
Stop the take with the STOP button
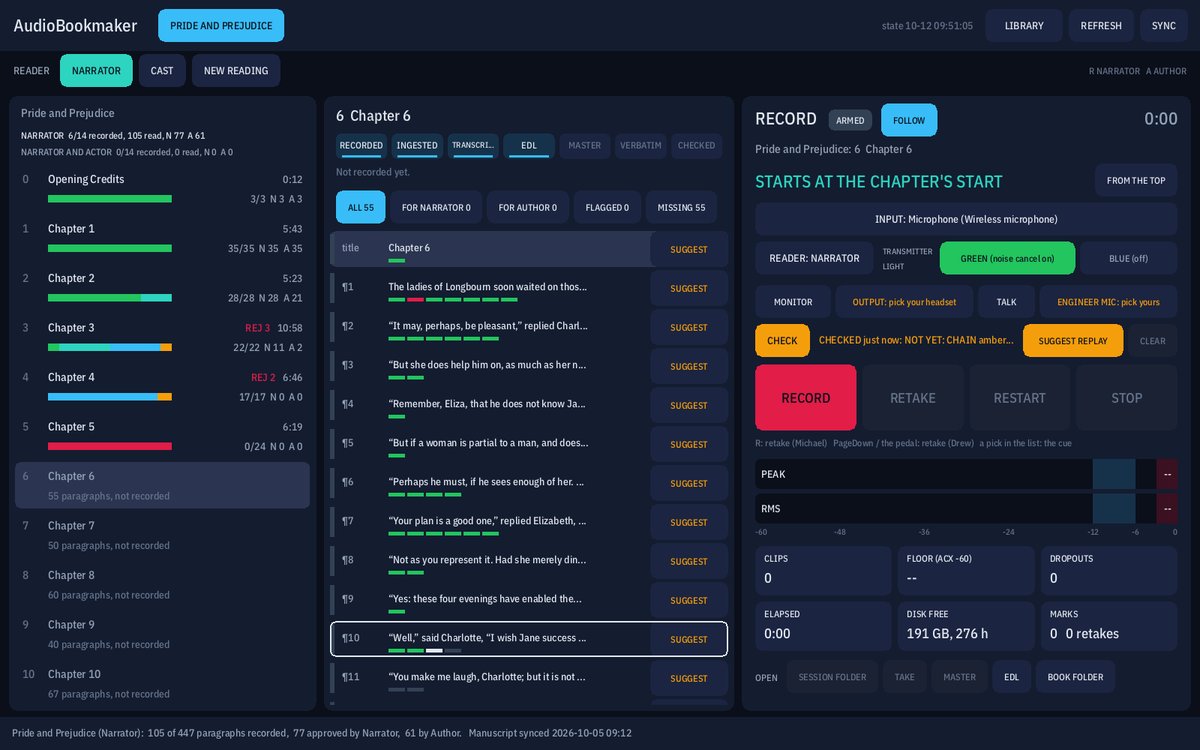tap(1126, 398)
